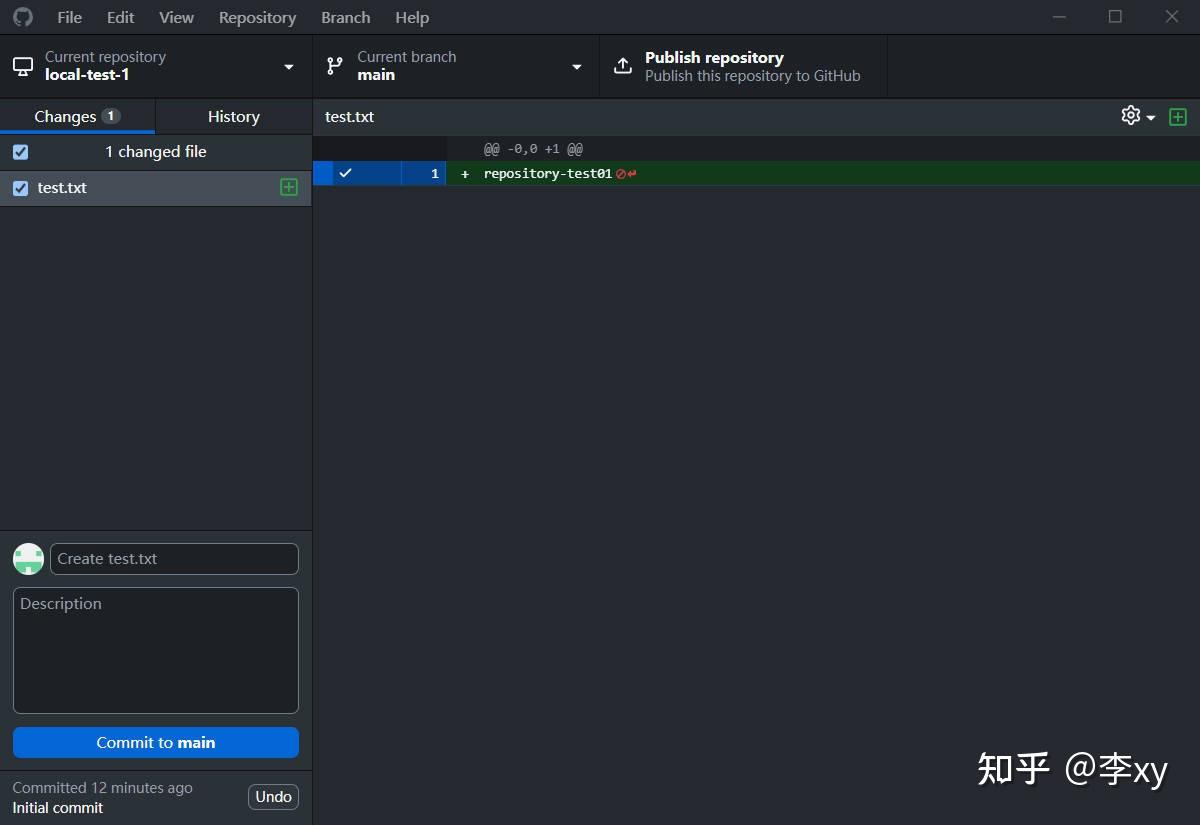Open the Current repository dropdown
This screenshot has width=1200, height=825.
(288, 66)
